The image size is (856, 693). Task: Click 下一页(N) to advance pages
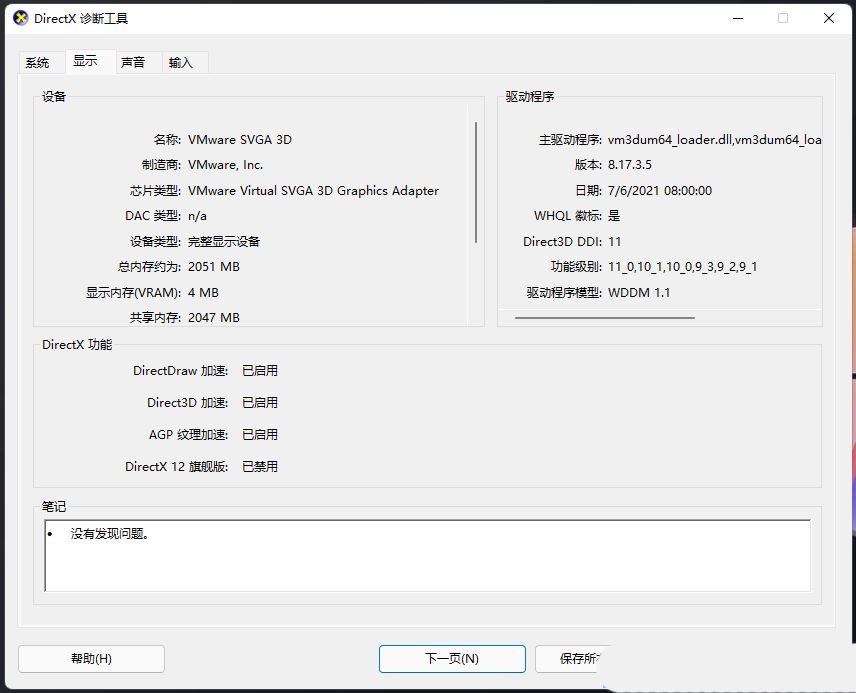[x=452, y=658]
